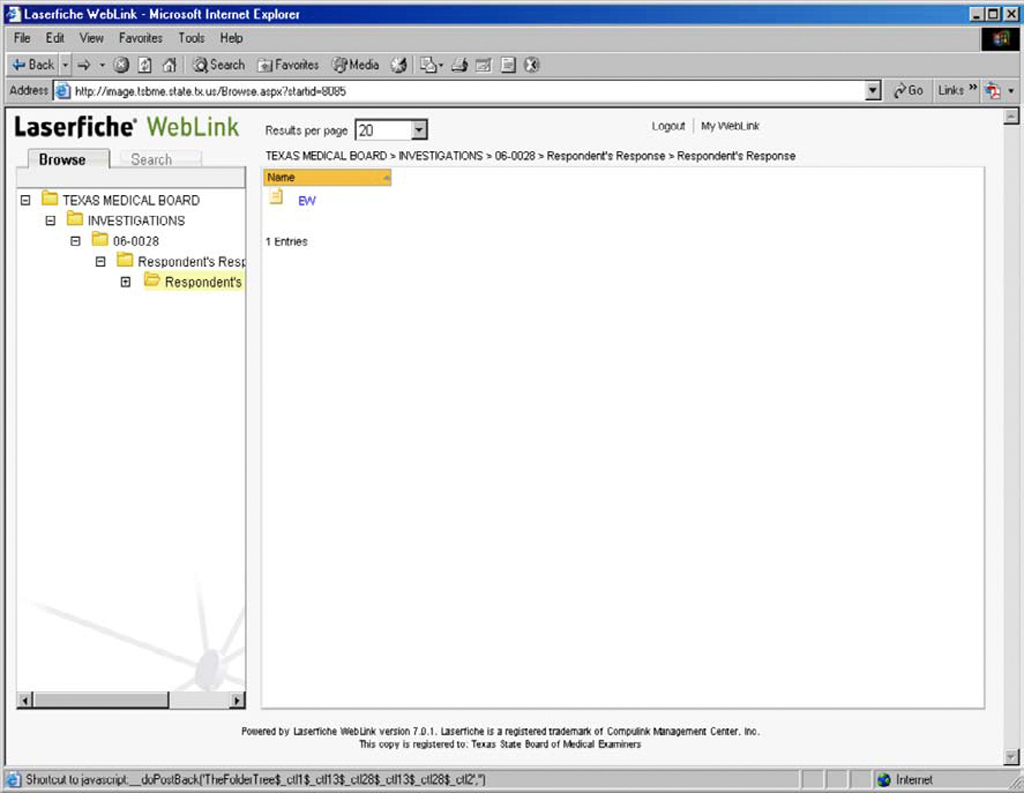Click the Print icon in toolbar
The height and width of the screenshot is (793, 1024).
coord(459,64)
